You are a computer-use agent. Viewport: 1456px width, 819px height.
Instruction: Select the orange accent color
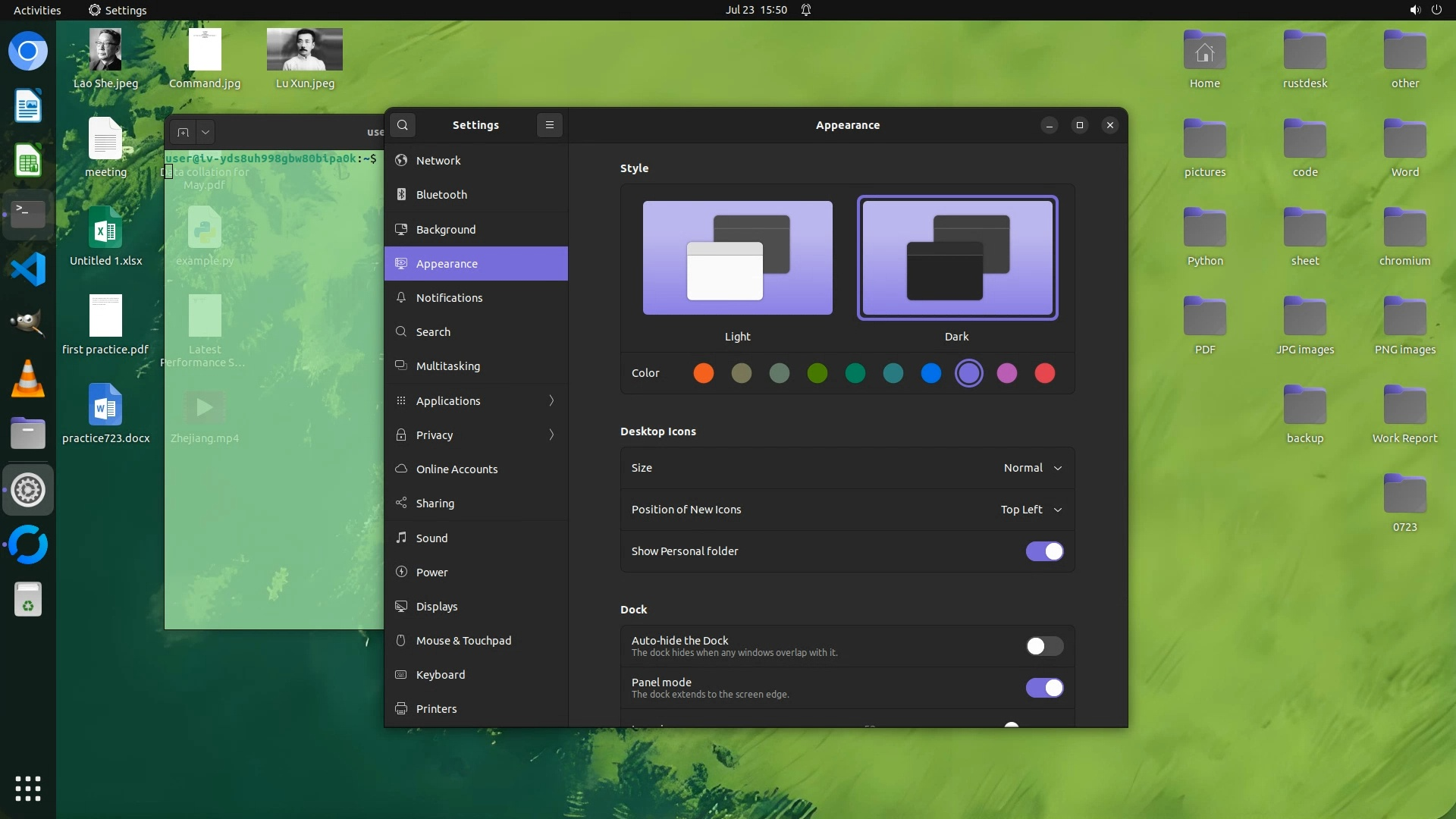click(703, 373)
